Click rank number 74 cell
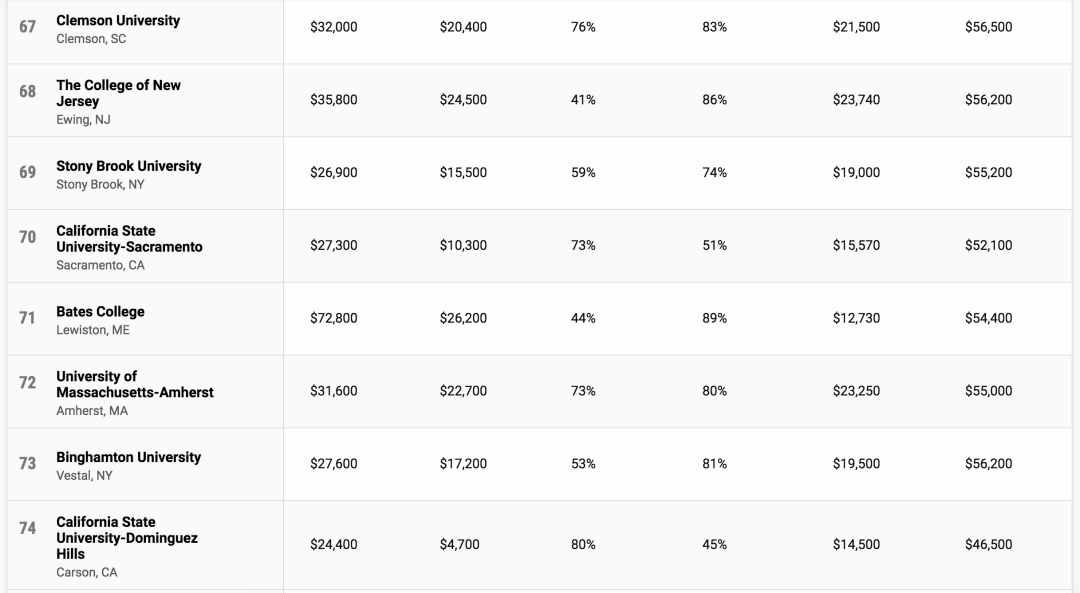 pyautogui.click(x=28, y=529)
